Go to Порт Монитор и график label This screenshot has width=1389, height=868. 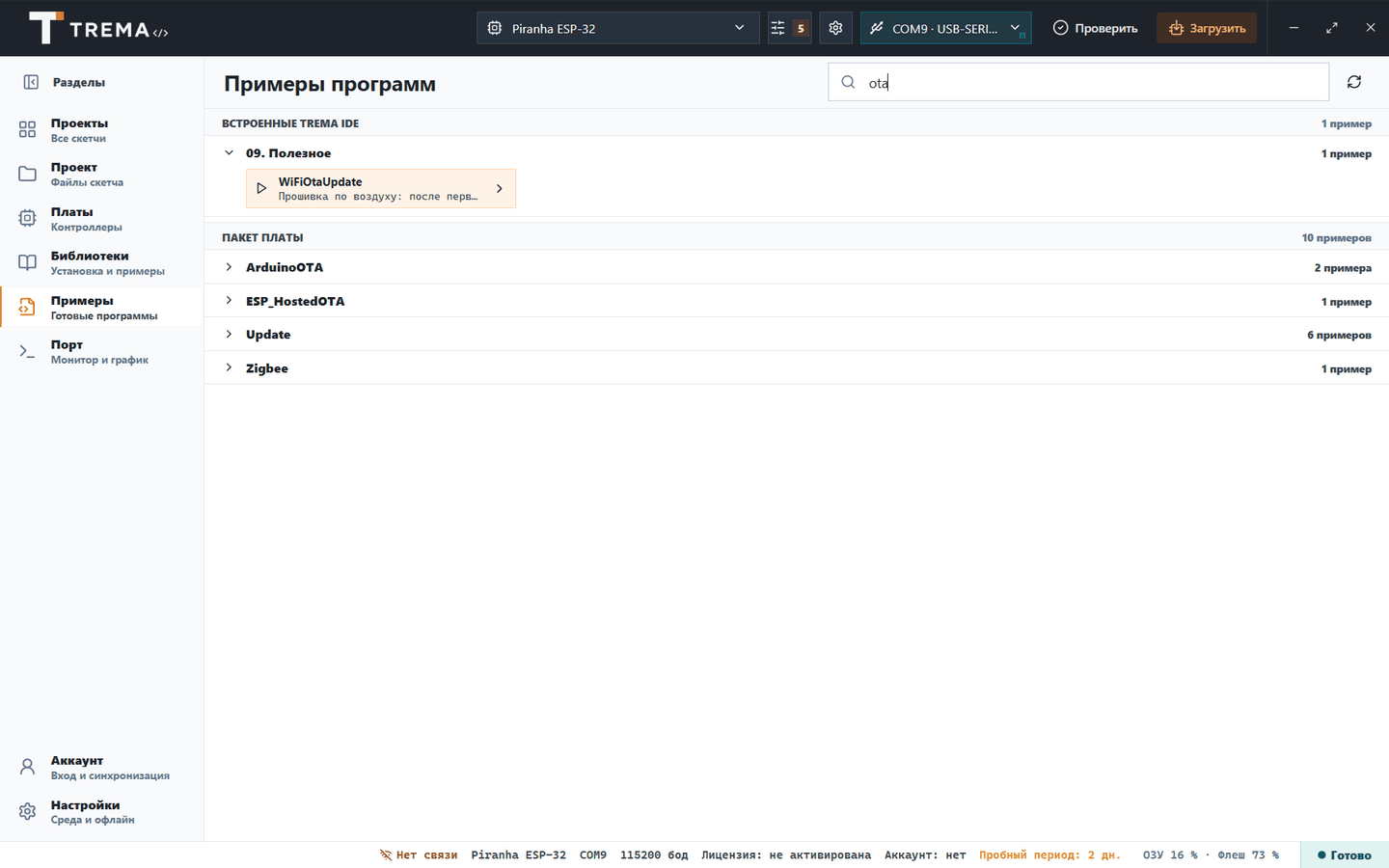(x=99, y=352)
